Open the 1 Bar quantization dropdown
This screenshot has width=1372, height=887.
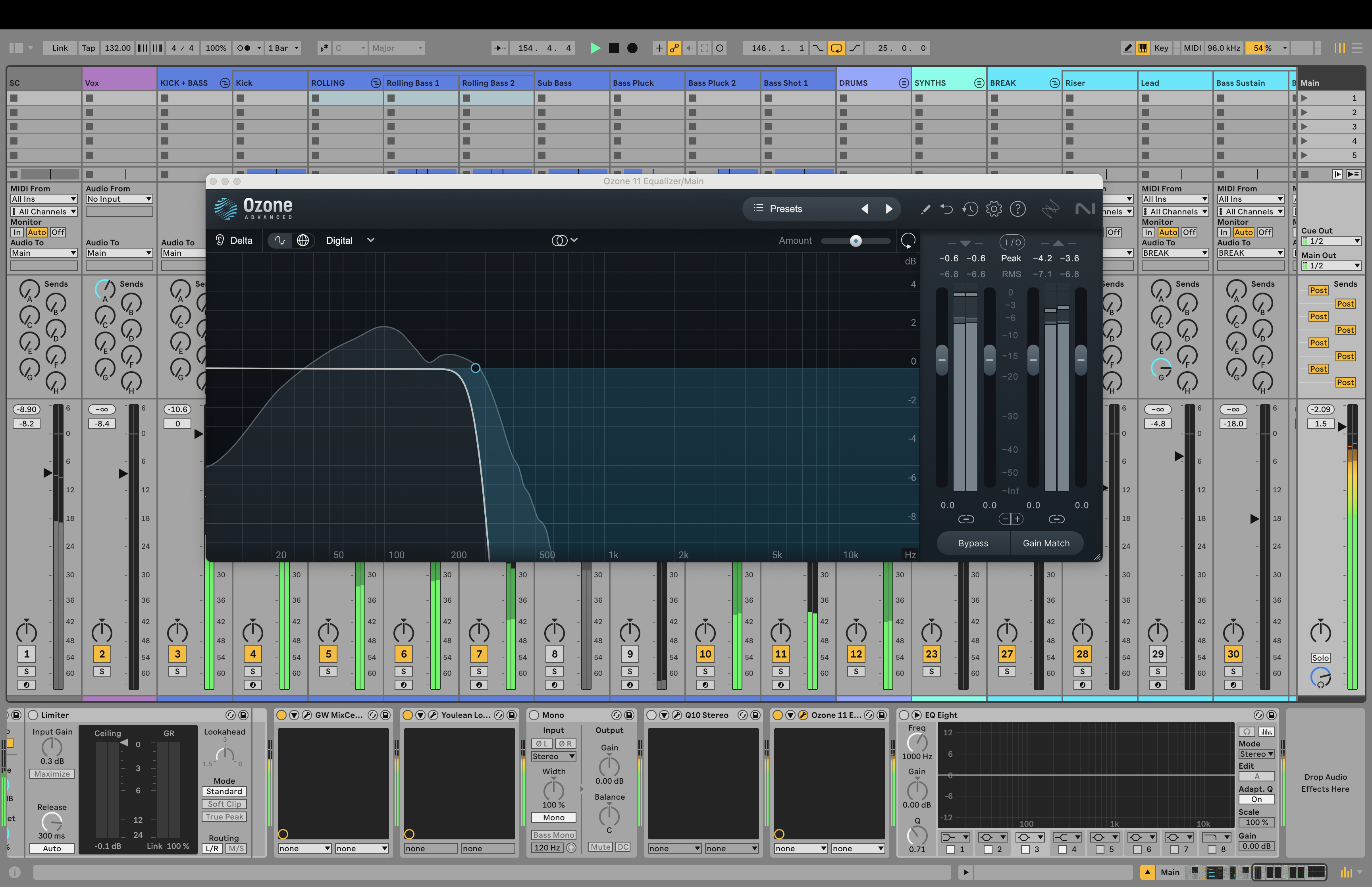283,48
